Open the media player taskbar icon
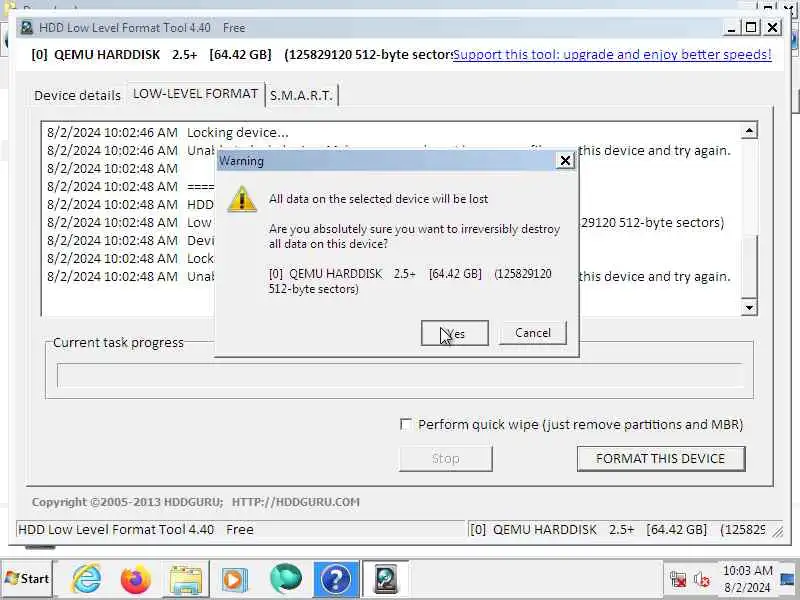 (x=234, y=580)
